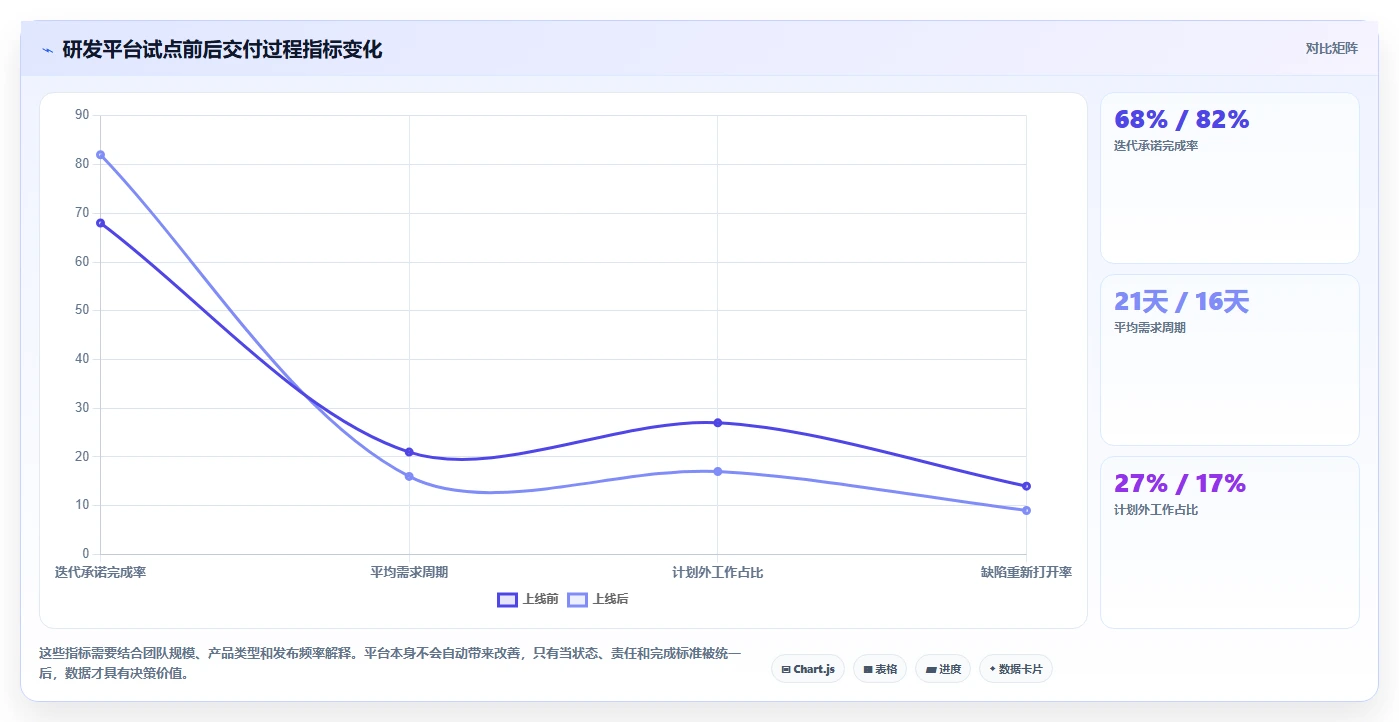Open the 27% / 17% 计划外工作占比 card

click(x=1230, y=542)
